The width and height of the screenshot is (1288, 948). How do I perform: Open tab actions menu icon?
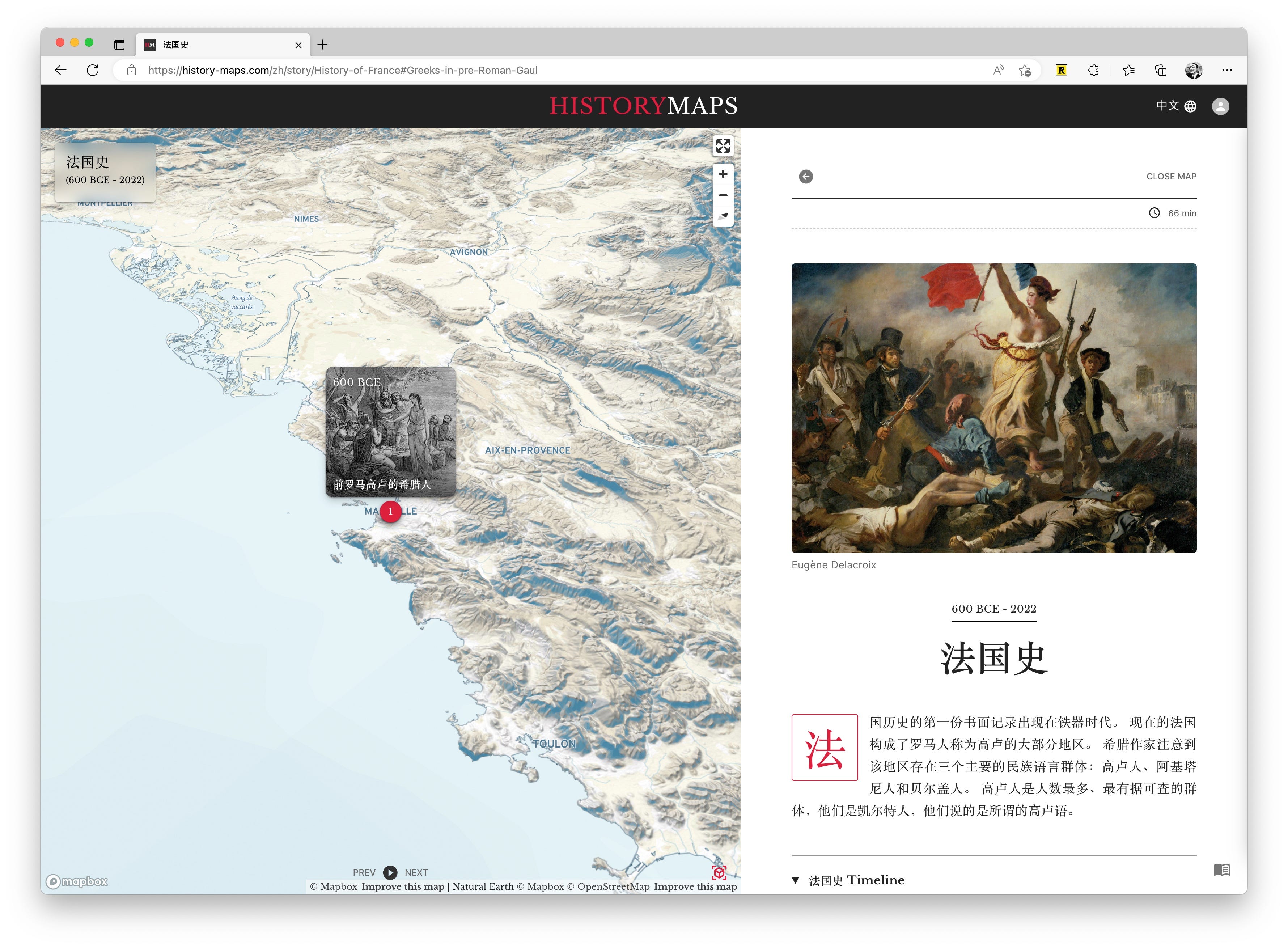click(119, 44)
